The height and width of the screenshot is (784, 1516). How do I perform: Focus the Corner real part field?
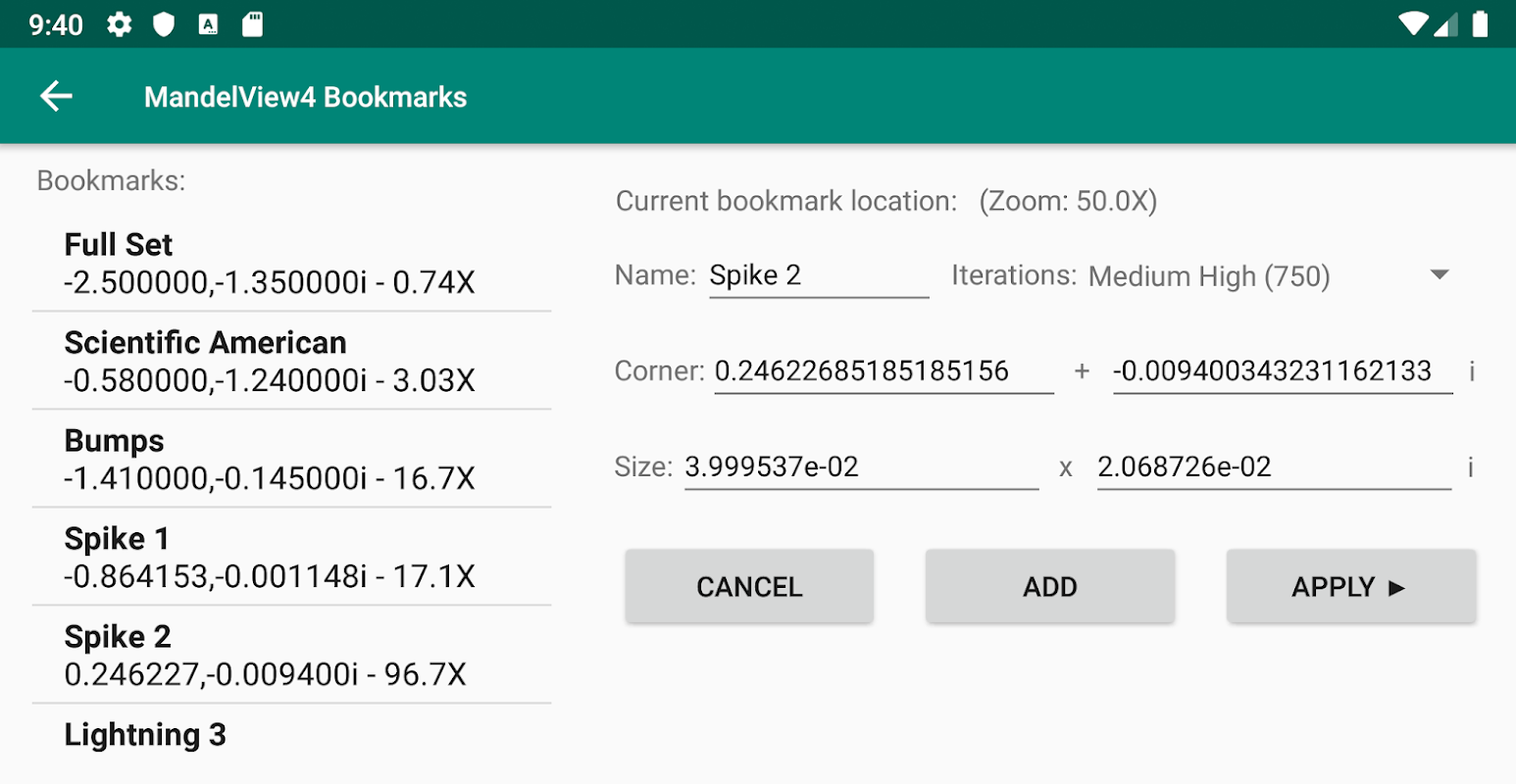tap(883, 371)
